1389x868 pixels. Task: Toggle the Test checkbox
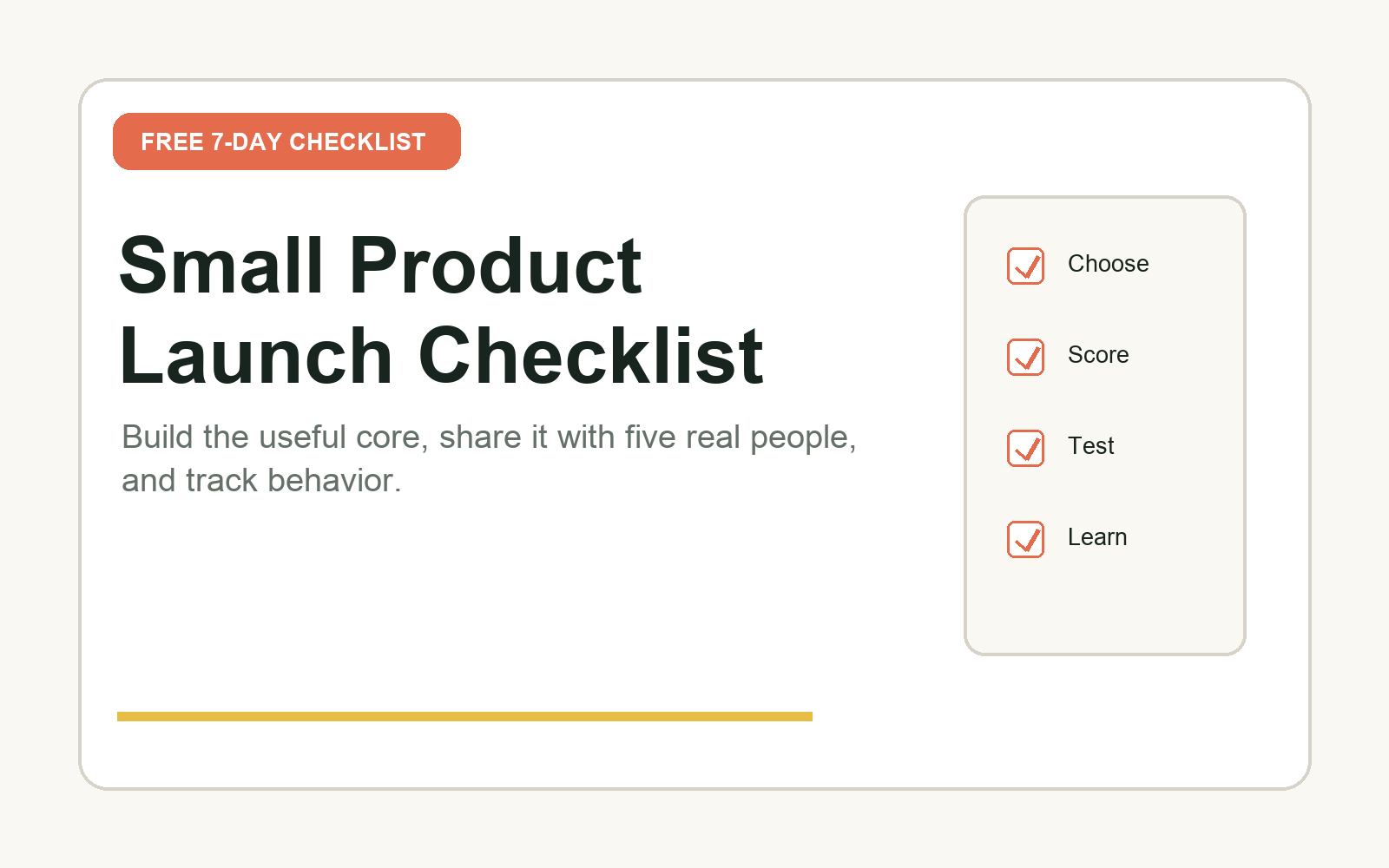tap(1025, 448)
